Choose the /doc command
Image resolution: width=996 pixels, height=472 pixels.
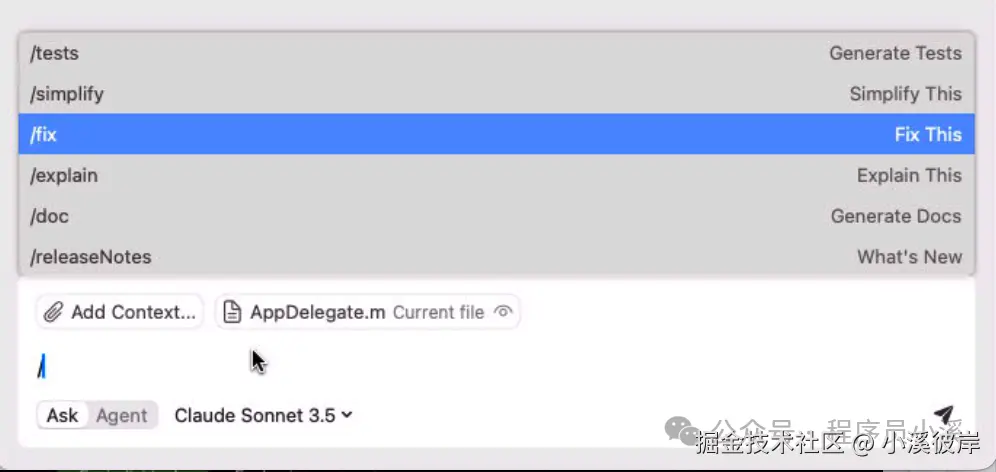496,216
